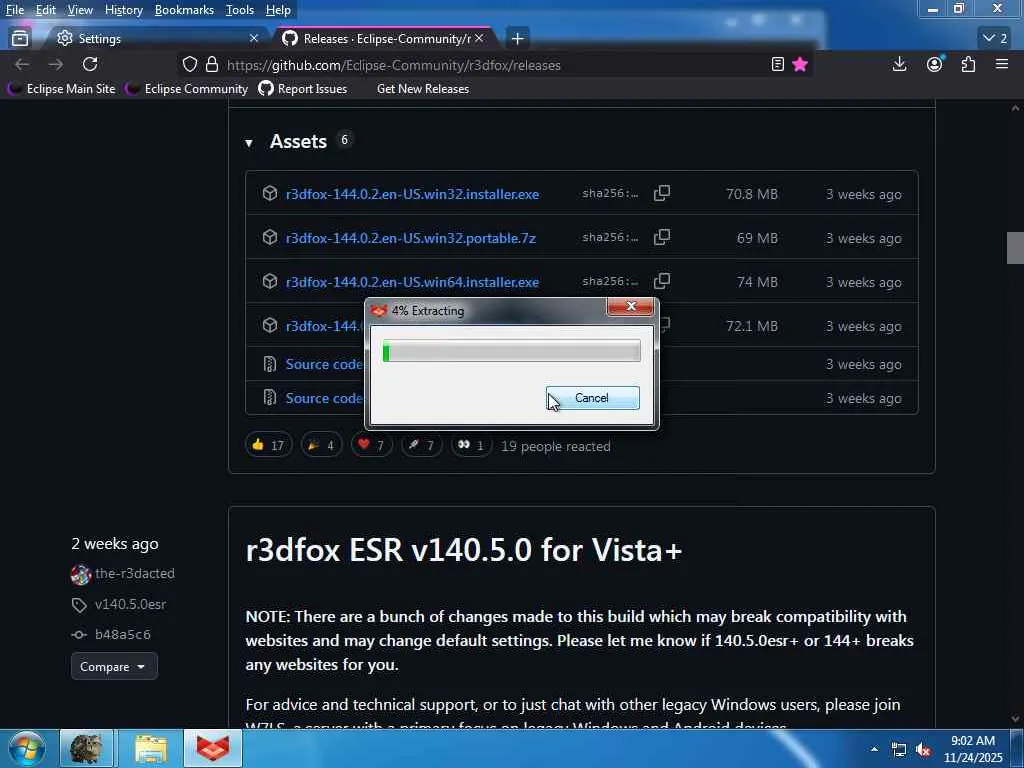Viewport: 1024px width, 768px height.
Task: Click the party popper reaction 4
Action: pos(321,445)
